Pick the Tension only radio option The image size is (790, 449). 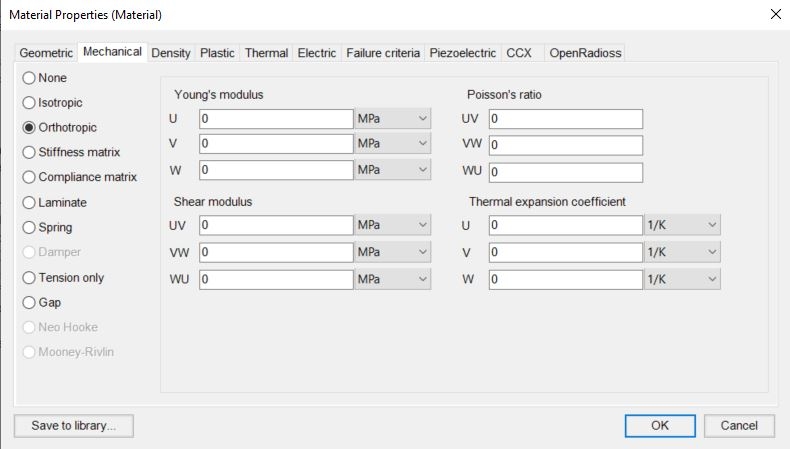point(29,278)
